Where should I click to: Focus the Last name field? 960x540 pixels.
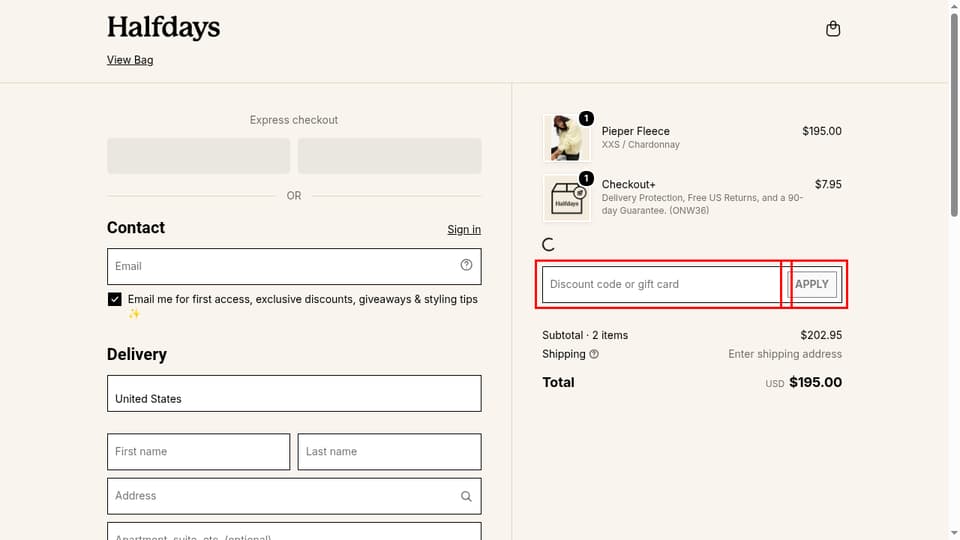coord(389,452)
